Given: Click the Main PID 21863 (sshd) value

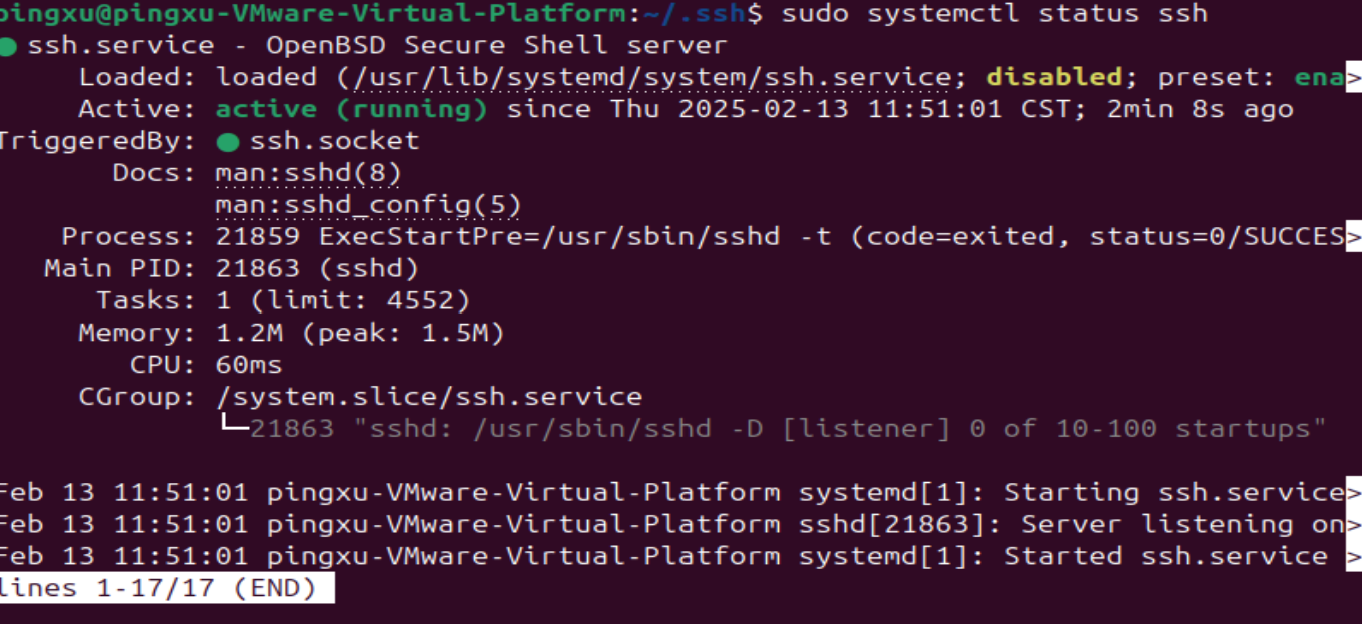Looking at the screenshot, I should click(x=317, y=269).
